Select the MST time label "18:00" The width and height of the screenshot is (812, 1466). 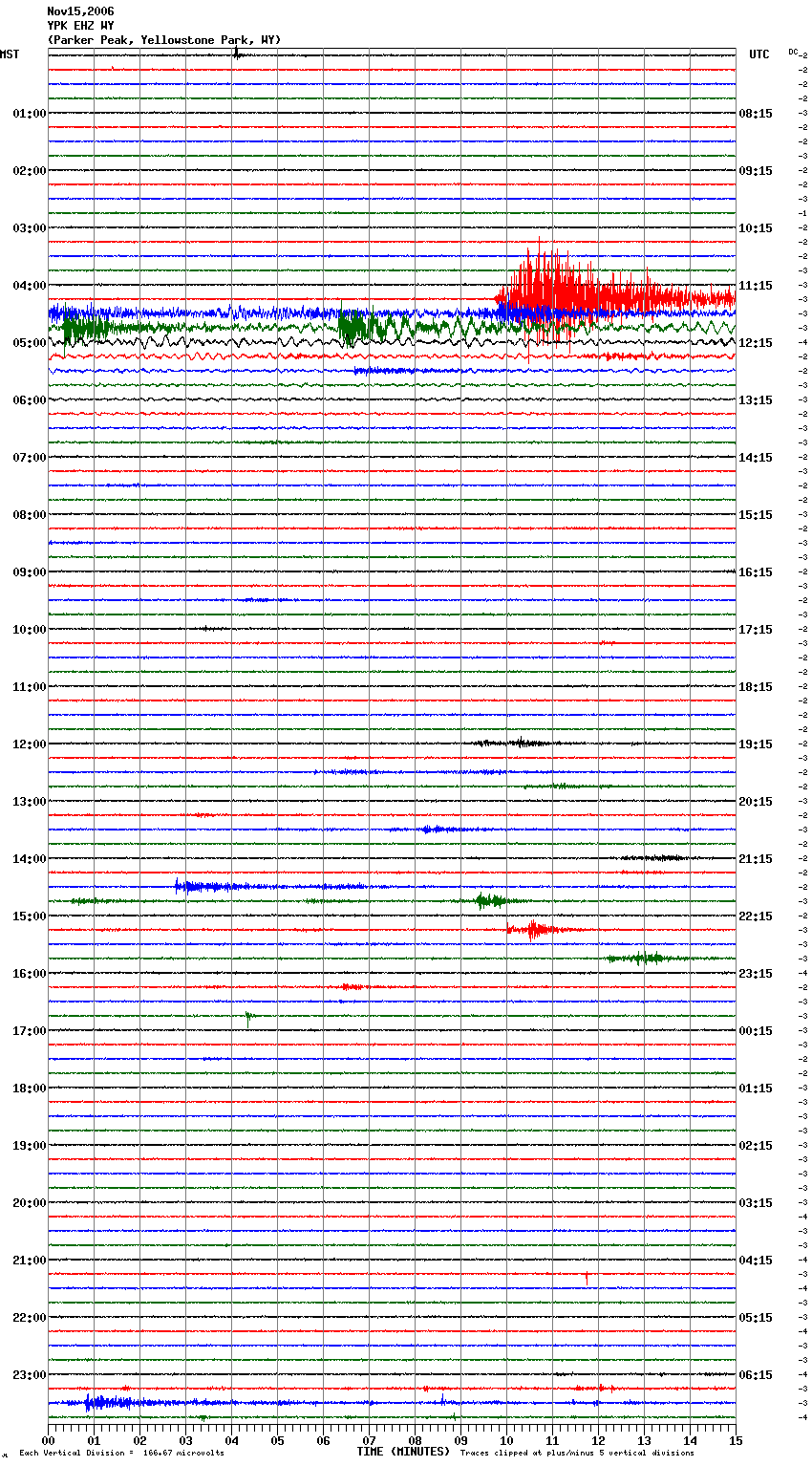coord(30,1089)
